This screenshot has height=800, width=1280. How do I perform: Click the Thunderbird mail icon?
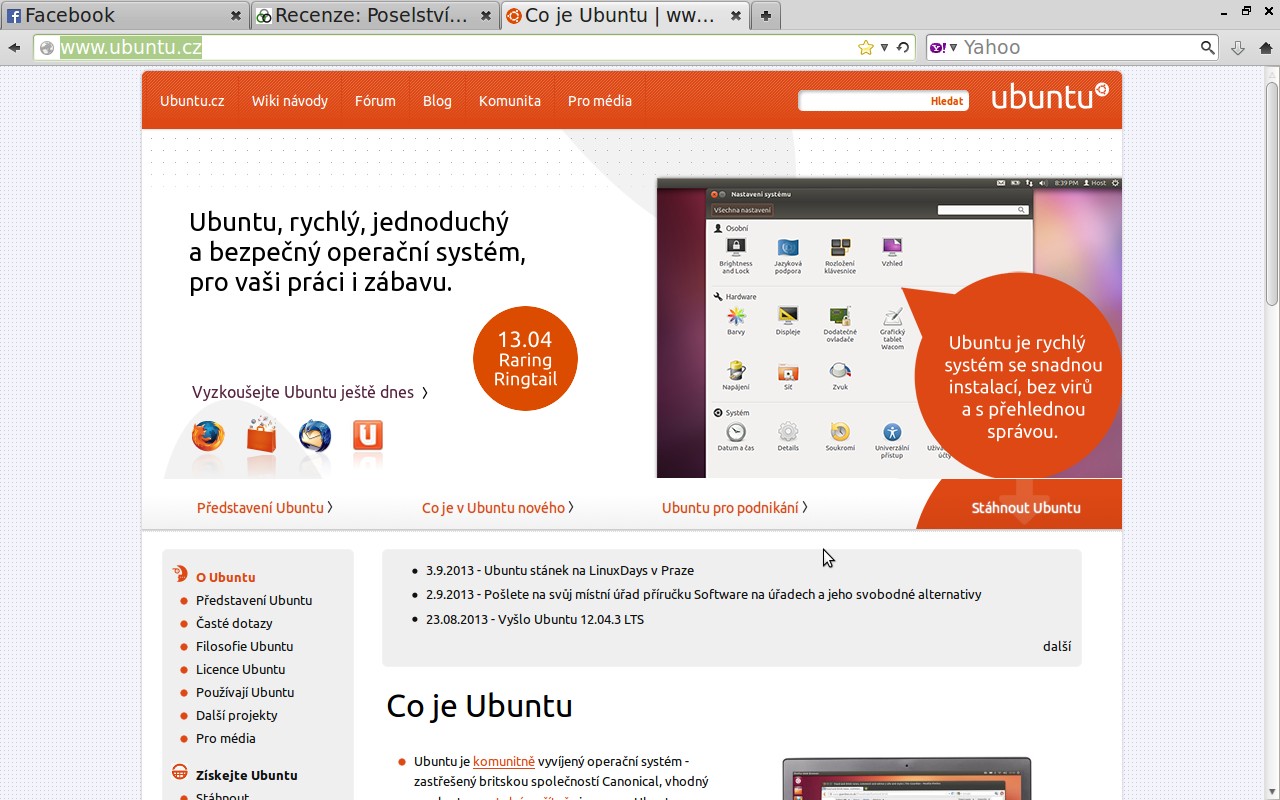point(315,436)
